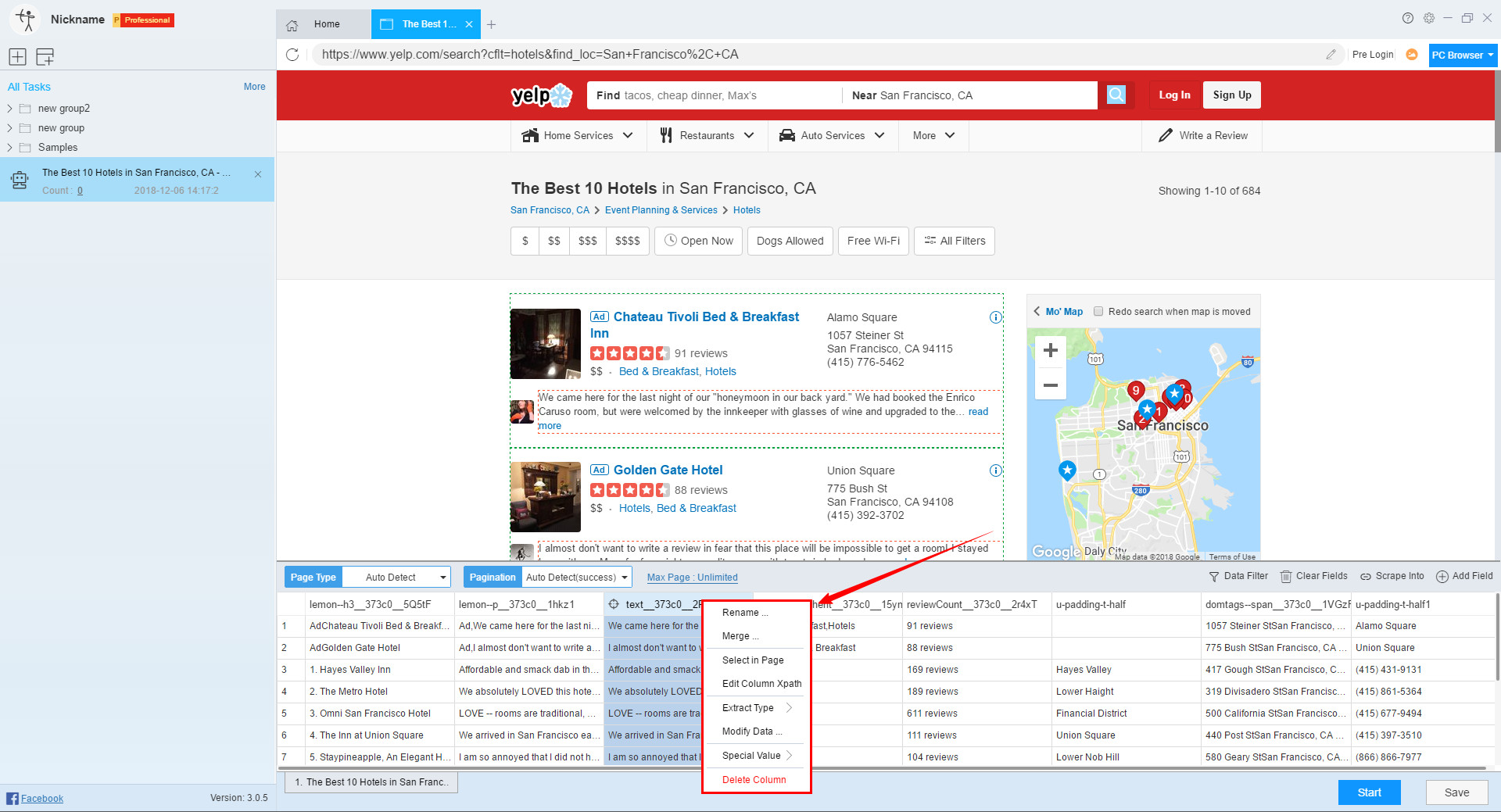Click info icon for Chateau Tivoli listing
The height and width of the screenshot is (812, 1501).
point(995,317)
